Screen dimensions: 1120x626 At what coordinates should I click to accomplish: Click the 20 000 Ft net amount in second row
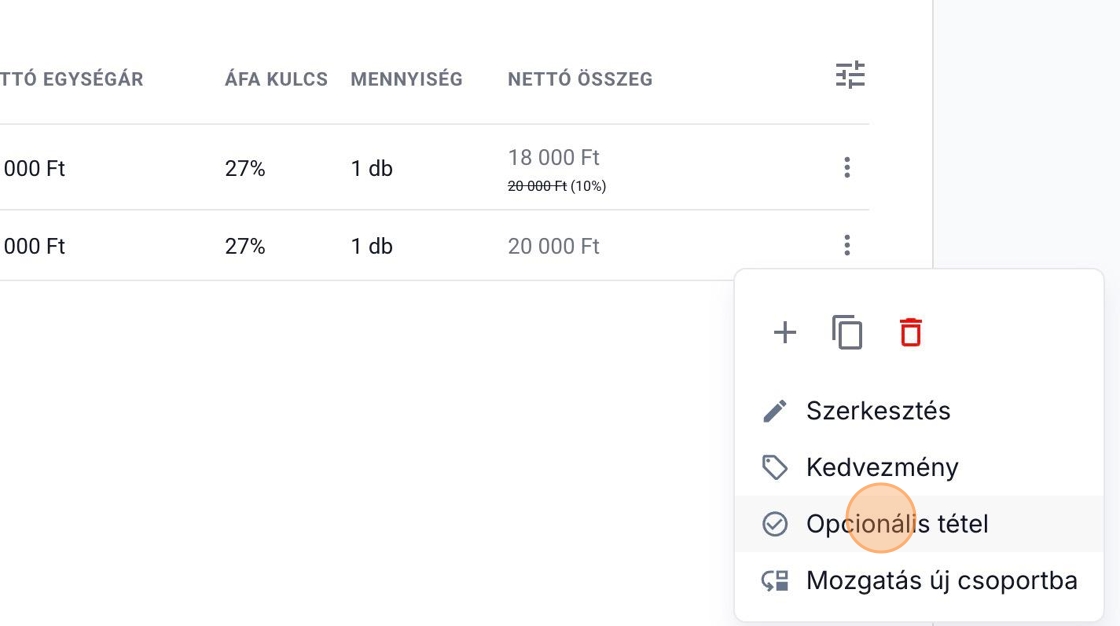pos(553,246)
